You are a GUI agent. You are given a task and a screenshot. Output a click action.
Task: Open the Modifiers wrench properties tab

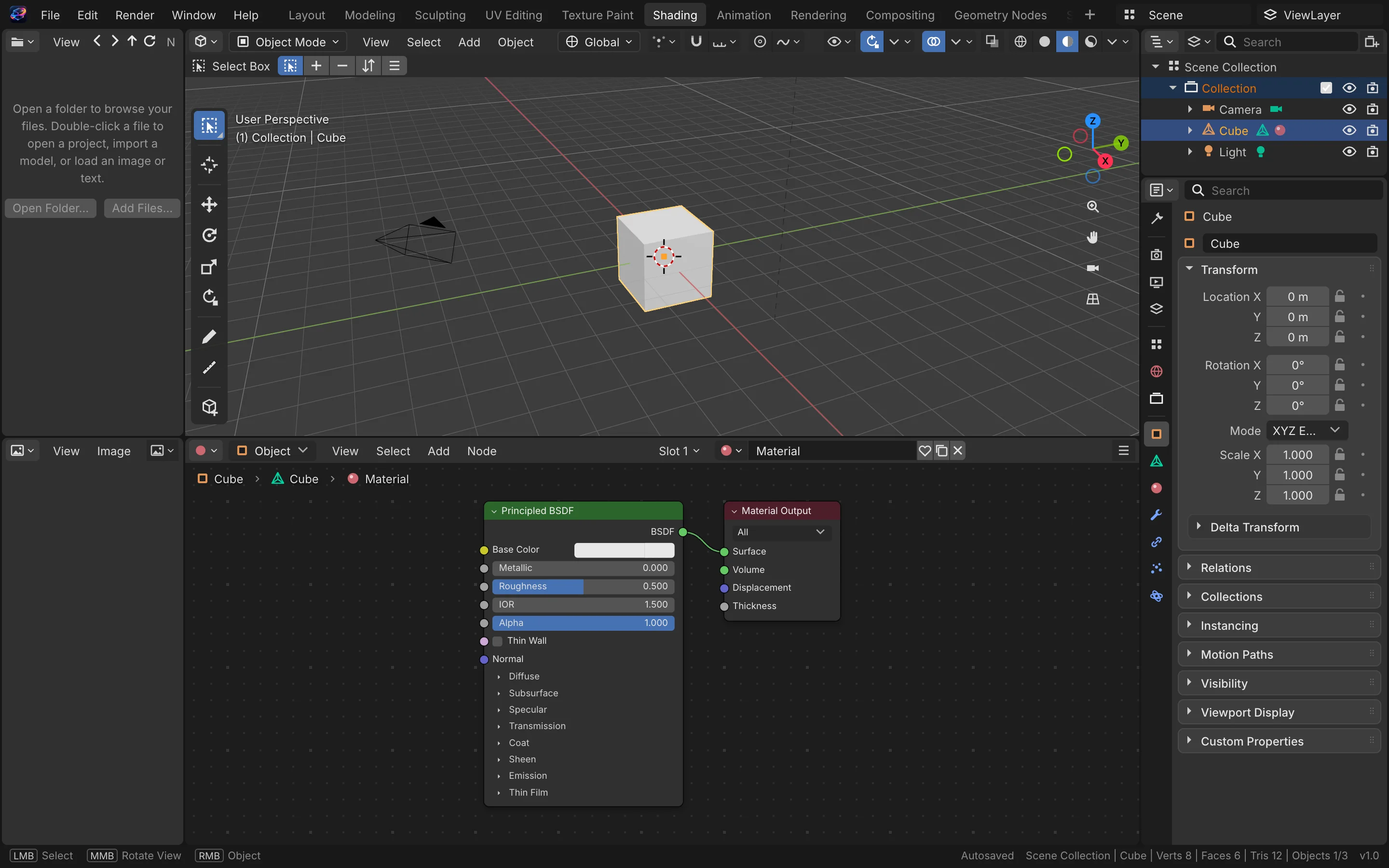(1157, 515)
